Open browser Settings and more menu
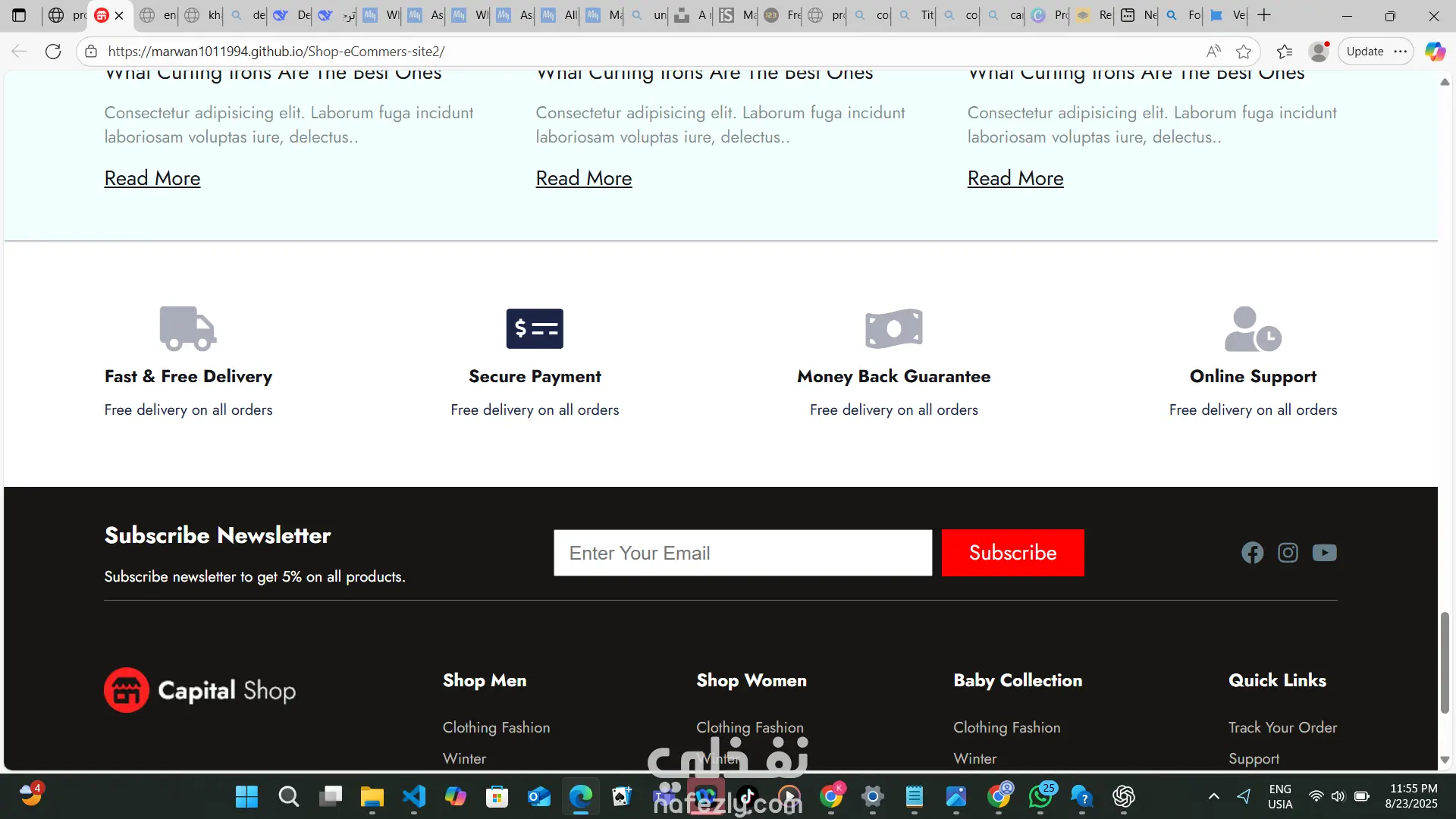The width and height of the screenshot is (1456, 819). tap(1401, 52)
